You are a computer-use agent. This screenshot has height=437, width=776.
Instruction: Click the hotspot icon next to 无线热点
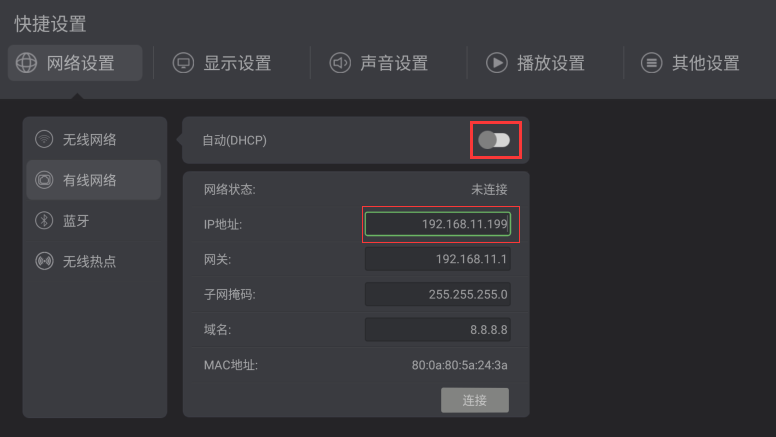(x=44, y=261)
